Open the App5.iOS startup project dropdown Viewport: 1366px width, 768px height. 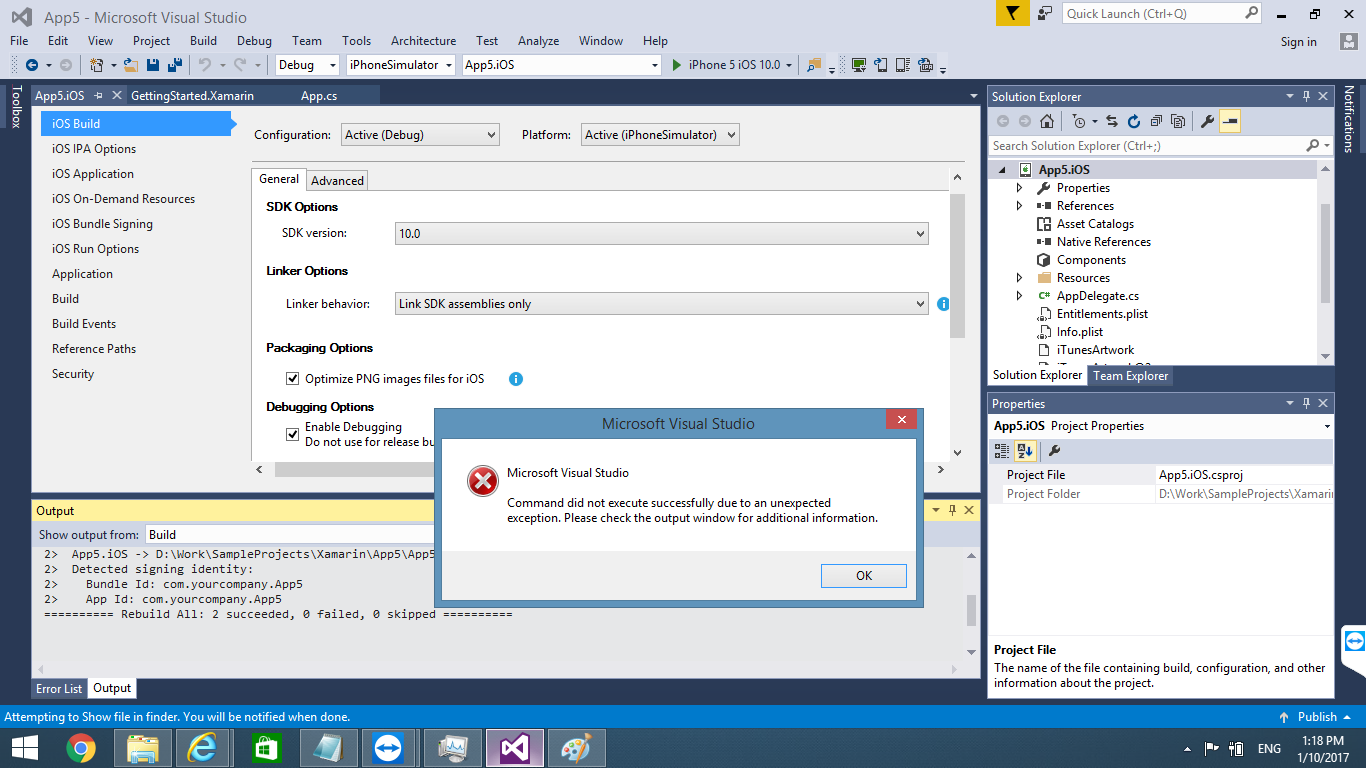point(562,65)
